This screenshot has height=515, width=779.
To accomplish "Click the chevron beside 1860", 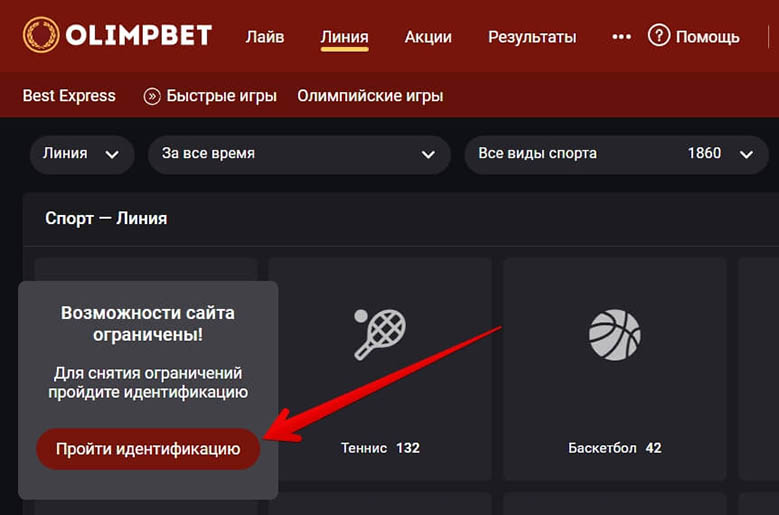I will (x=746, y=155).
